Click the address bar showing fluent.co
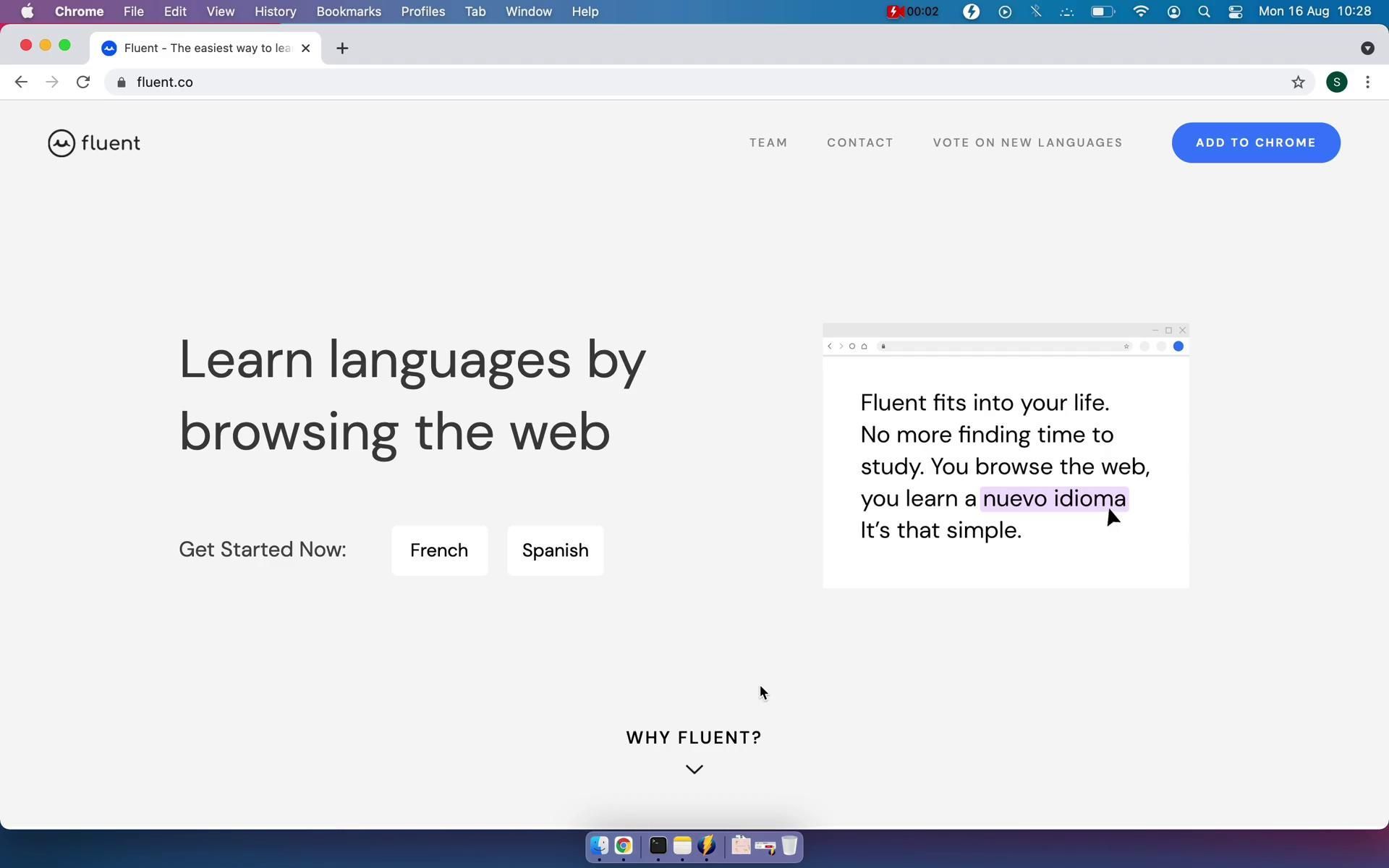This screenshot has width=1389, height=868. pos(651,82)
